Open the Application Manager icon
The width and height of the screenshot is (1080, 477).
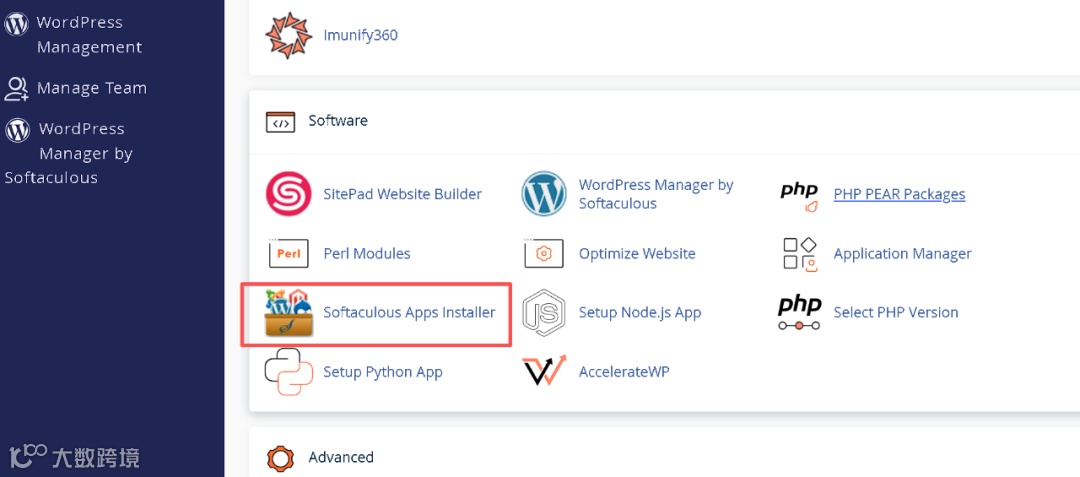click(799, 254)
